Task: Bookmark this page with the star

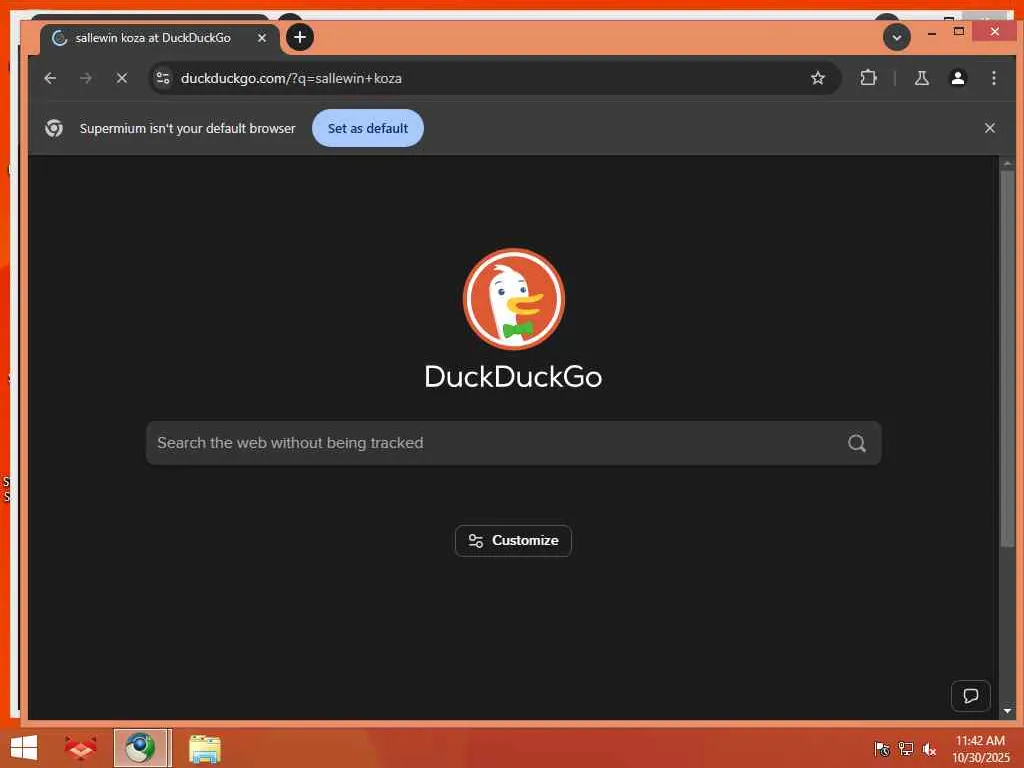Action: tap(818, 78)
